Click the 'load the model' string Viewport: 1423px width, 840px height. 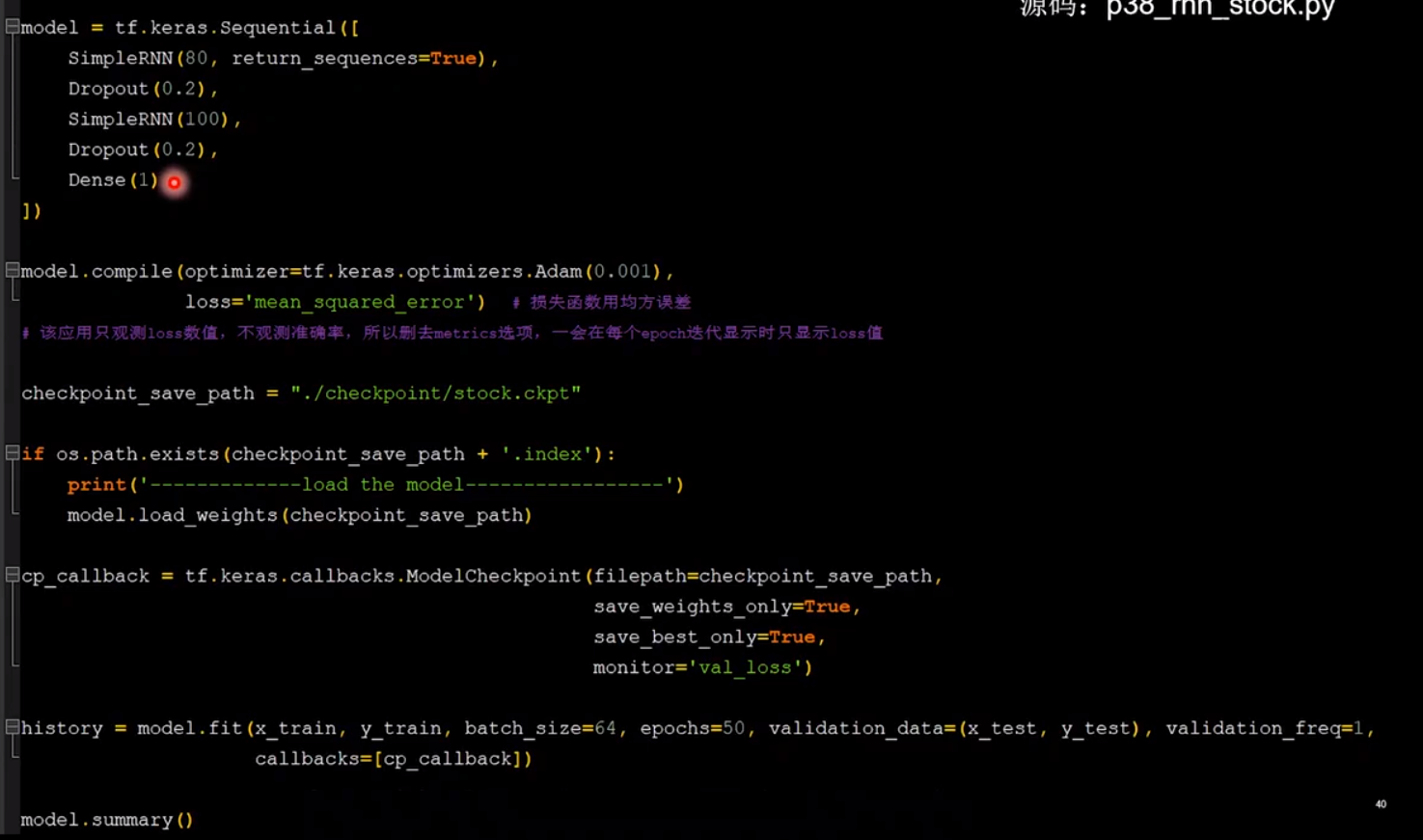pos(406,485)
